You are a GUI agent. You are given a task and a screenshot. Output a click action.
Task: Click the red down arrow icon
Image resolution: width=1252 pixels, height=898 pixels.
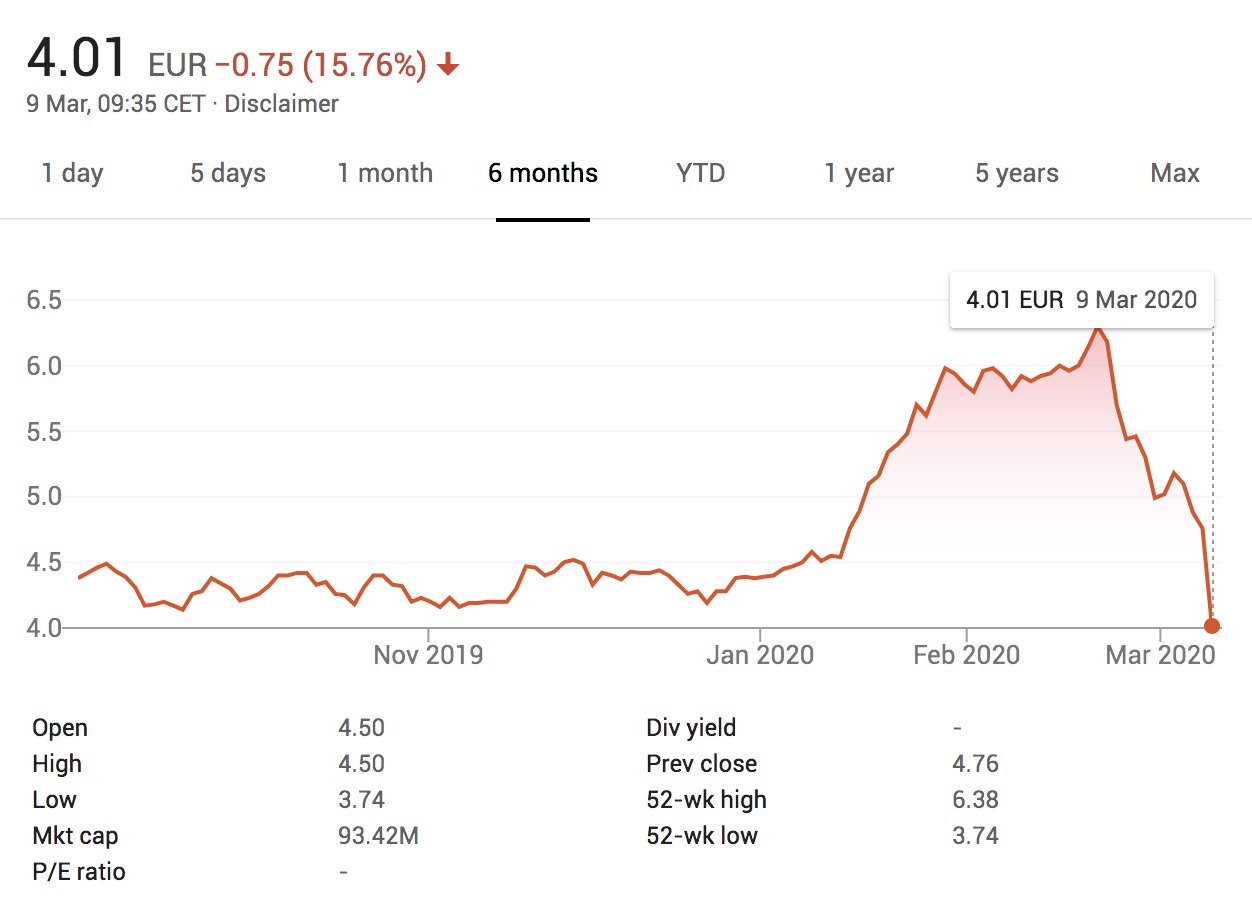pyautogui.click(x=448, y=66)
